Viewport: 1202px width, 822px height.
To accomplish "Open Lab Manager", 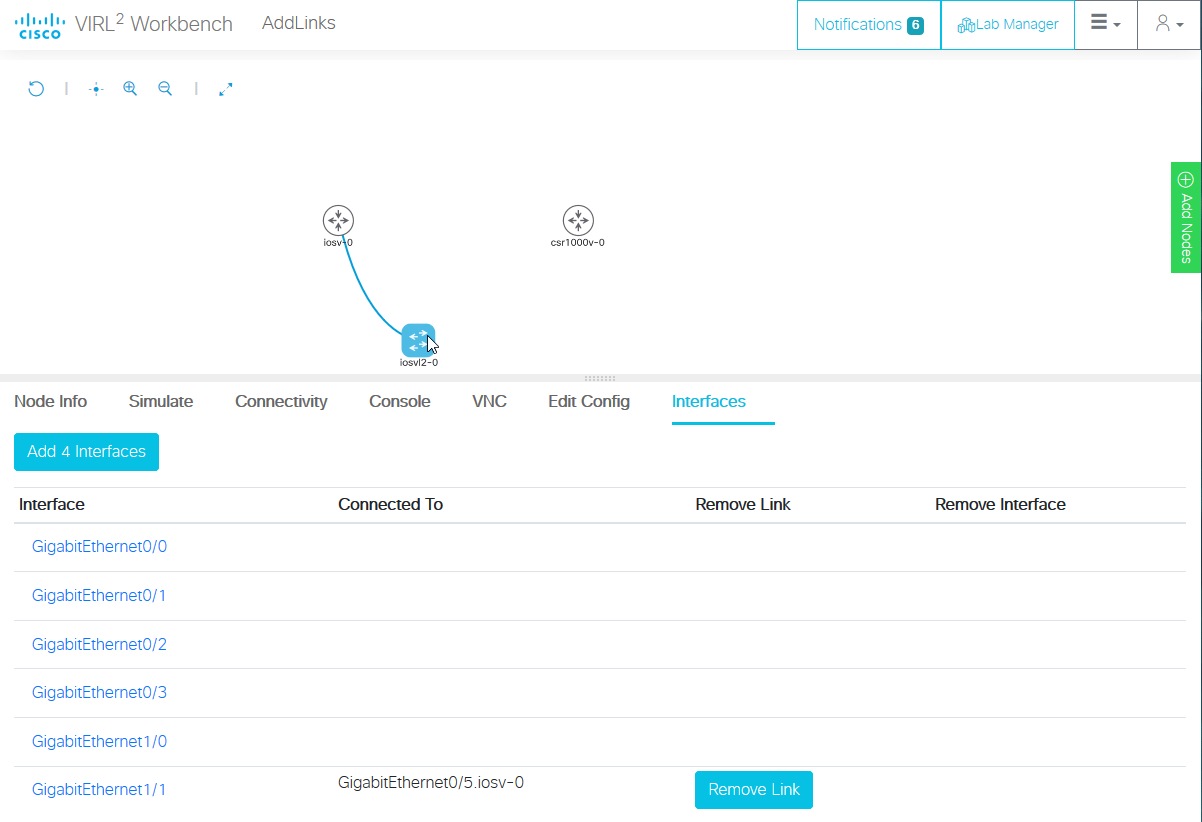I will click(1007, 24).
